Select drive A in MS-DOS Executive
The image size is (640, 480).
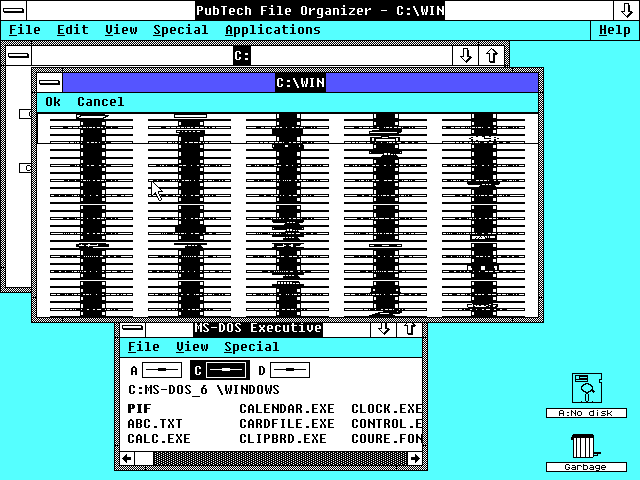[x=156, y=370]
